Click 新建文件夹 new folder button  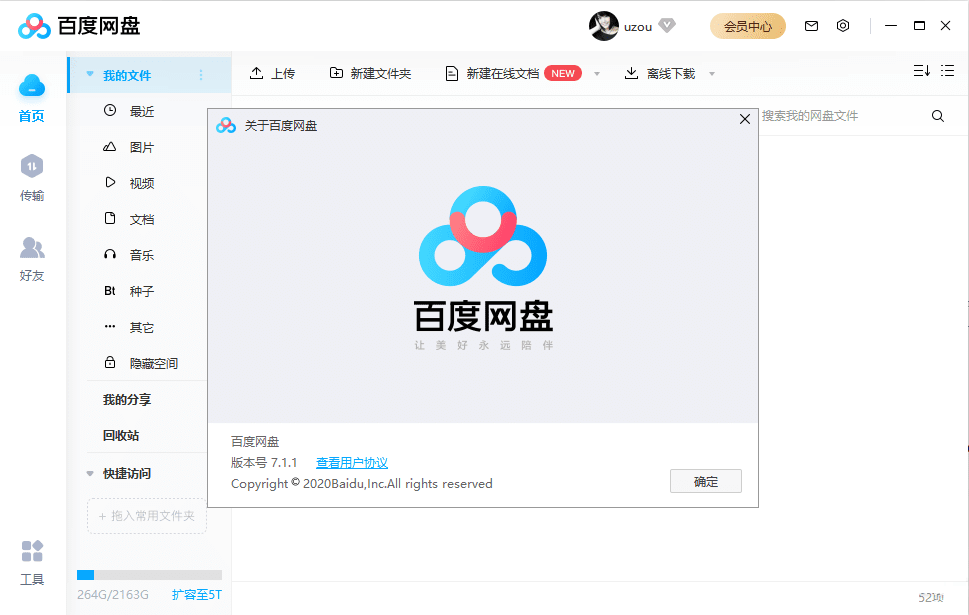tap(370, 74)
